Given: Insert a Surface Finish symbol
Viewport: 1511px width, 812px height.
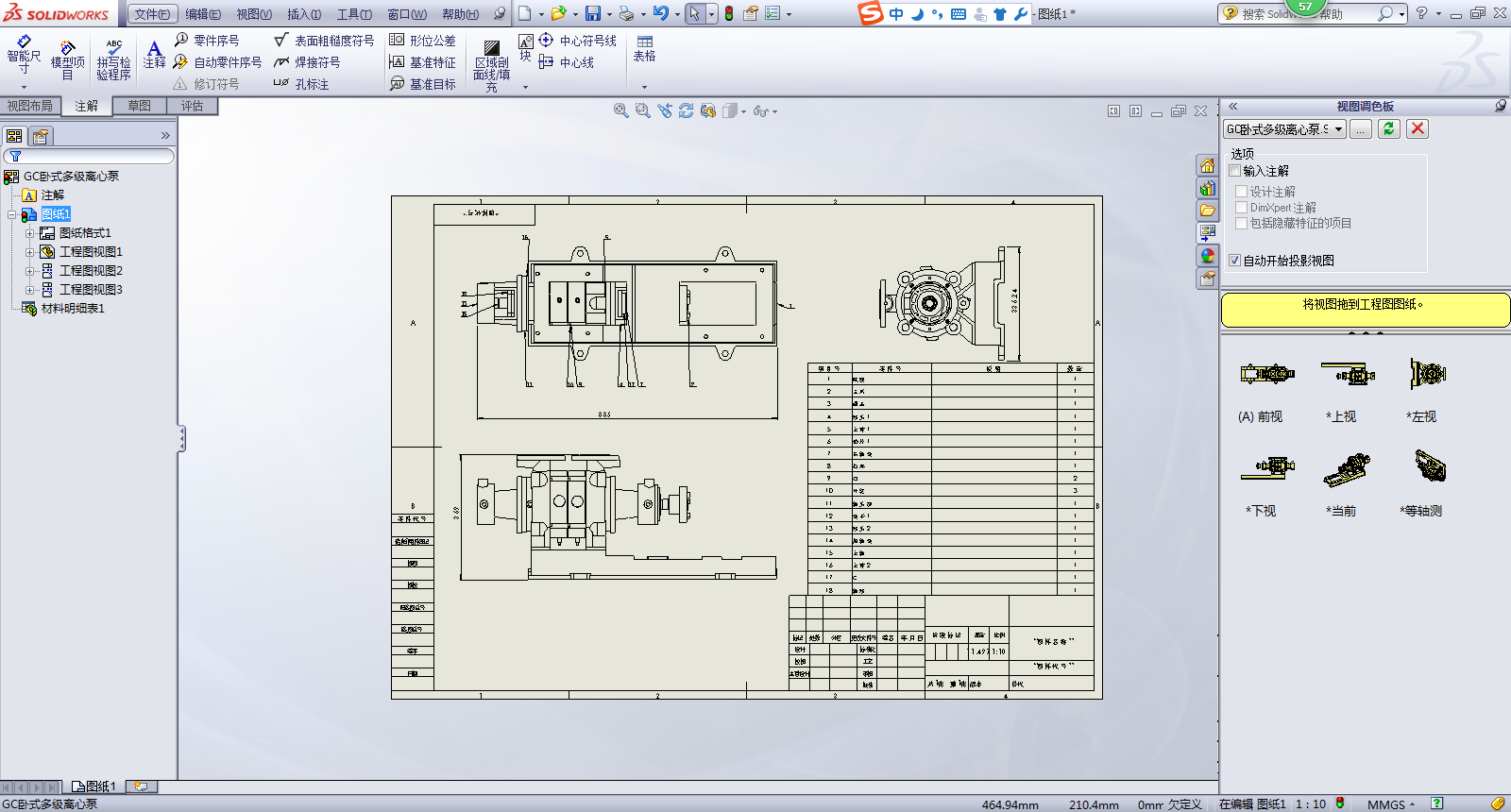Looking at the screenshot, I should coord(324,41).
